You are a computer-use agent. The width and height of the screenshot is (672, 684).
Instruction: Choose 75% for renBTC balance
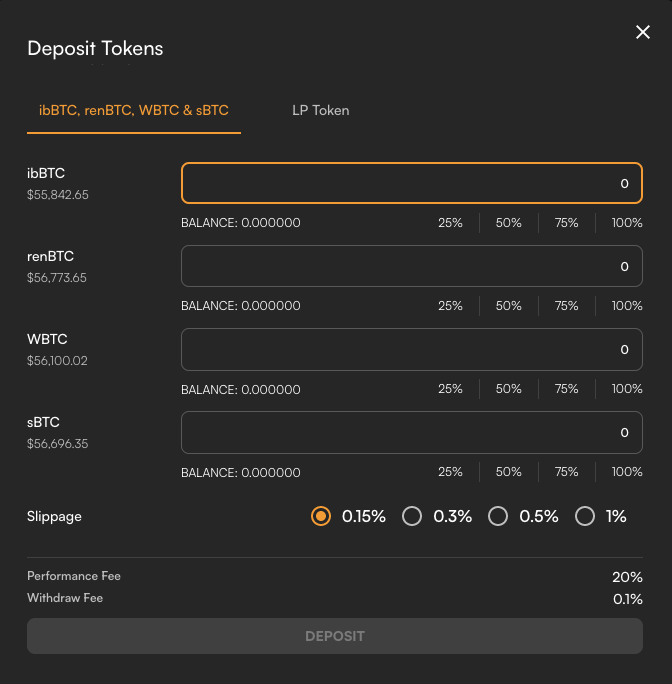pos(566,306)
